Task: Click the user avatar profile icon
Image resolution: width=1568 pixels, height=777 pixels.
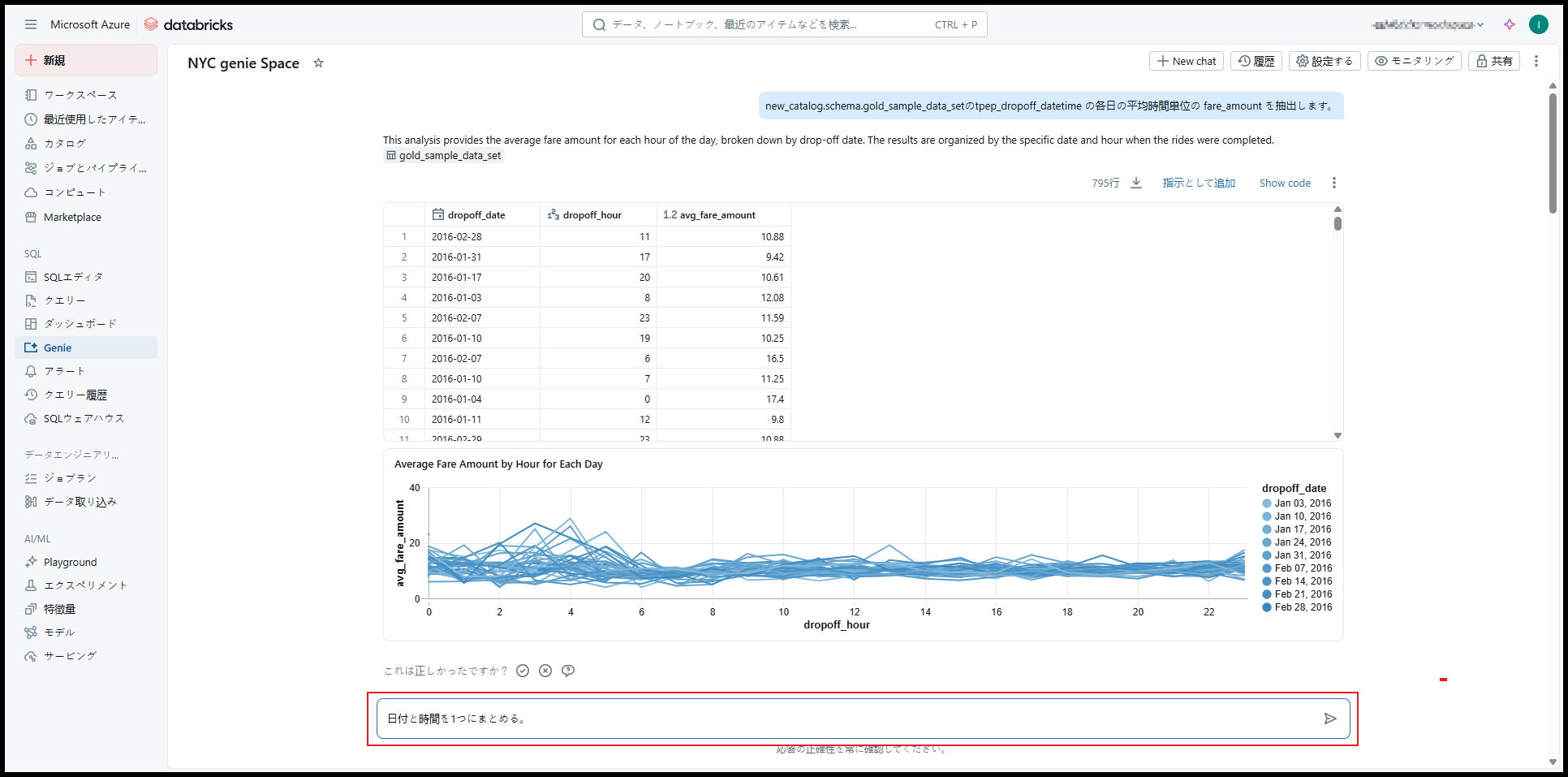Action: (x=1538, y=24)
